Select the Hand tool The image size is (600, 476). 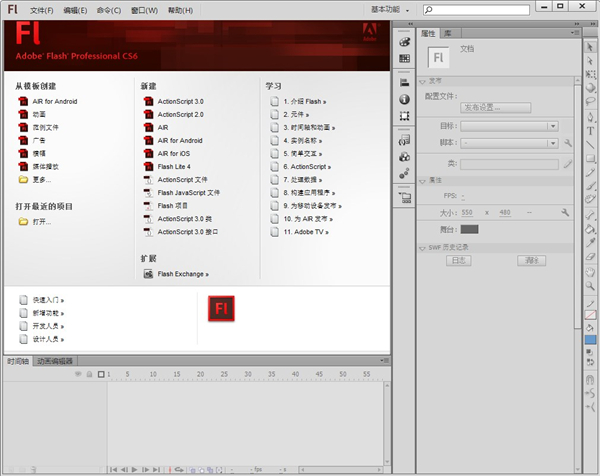591,271
